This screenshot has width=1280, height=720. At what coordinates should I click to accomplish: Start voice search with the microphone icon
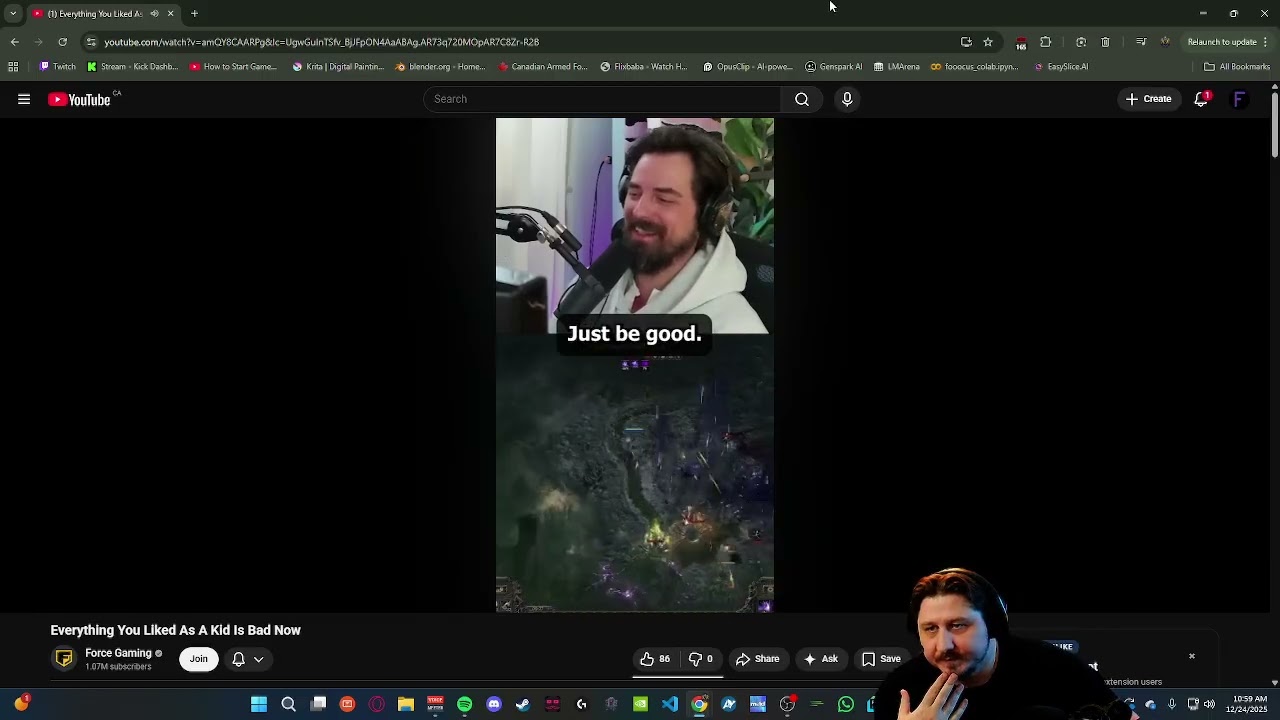click(x=847, y=99)
